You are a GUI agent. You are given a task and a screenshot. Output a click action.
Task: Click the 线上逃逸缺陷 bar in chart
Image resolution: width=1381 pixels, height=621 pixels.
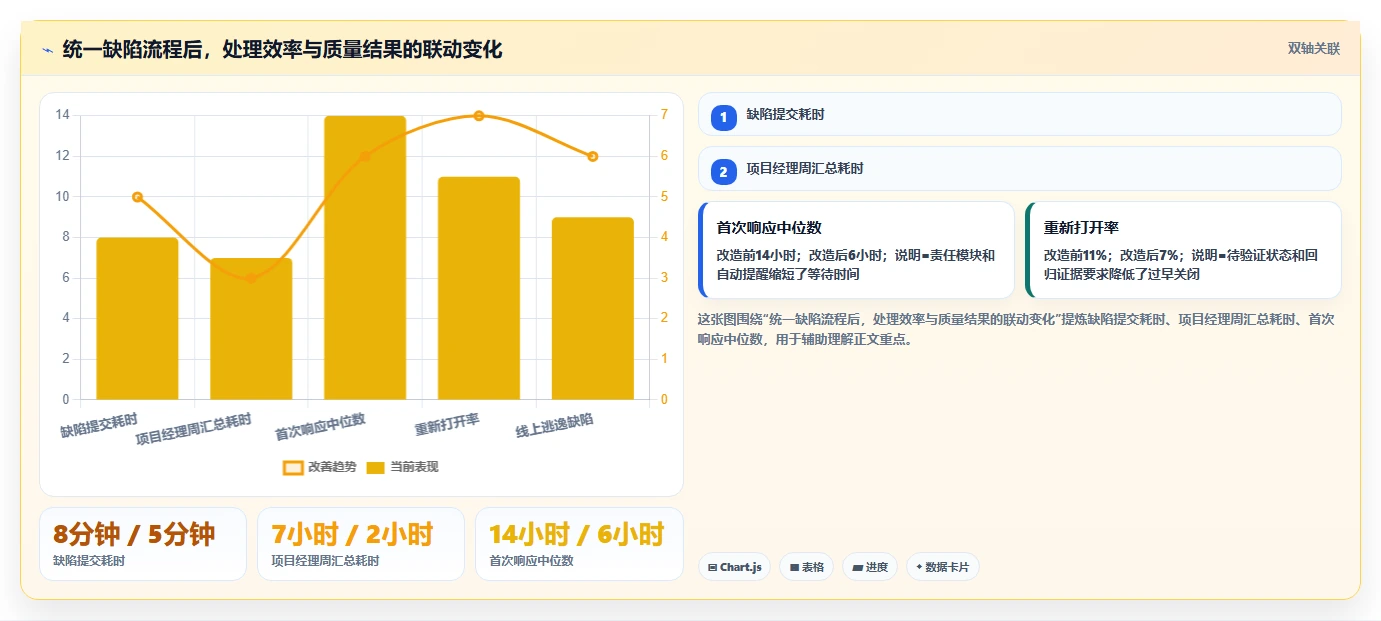click(x=593, y=309)
